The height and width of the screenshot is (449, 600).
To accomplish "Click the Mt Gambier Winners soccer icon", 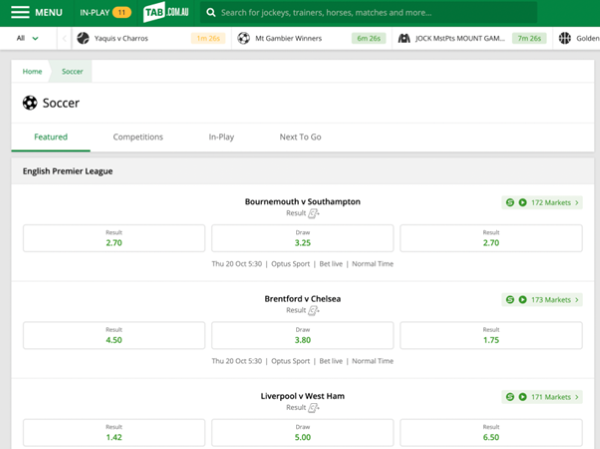I will 244,38.
